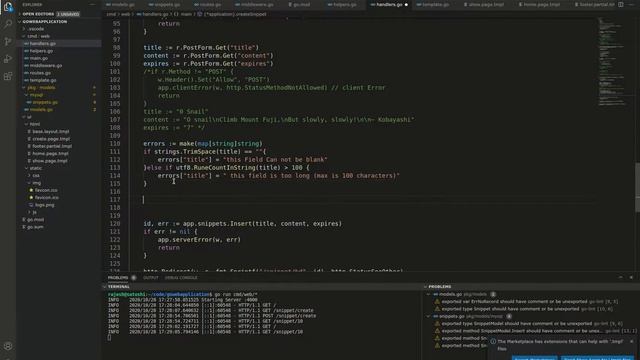
Task: Open create.page.tmpl in the Explorer
Action: (x=51, y=139)
